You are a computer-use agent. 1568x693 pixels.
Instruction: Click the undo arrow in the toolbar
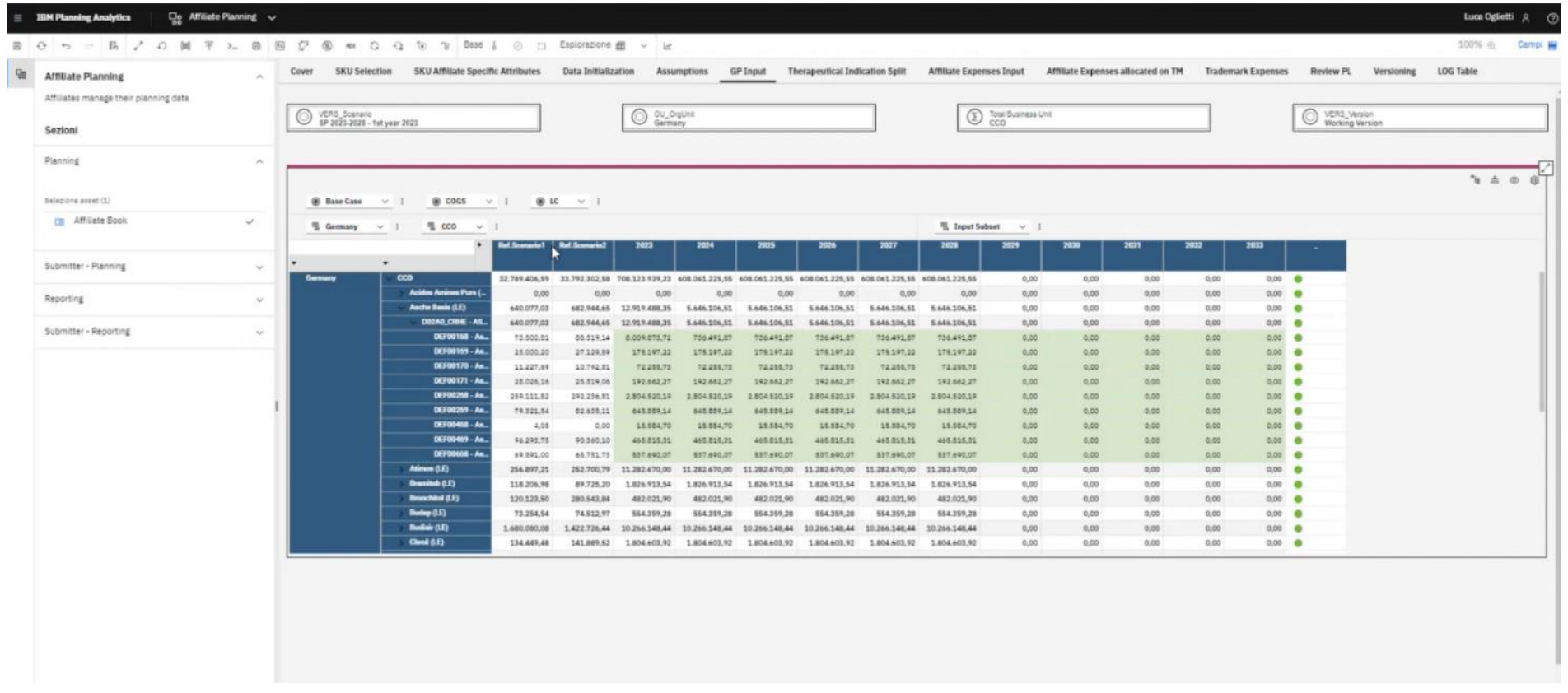[x=66, y=46]
